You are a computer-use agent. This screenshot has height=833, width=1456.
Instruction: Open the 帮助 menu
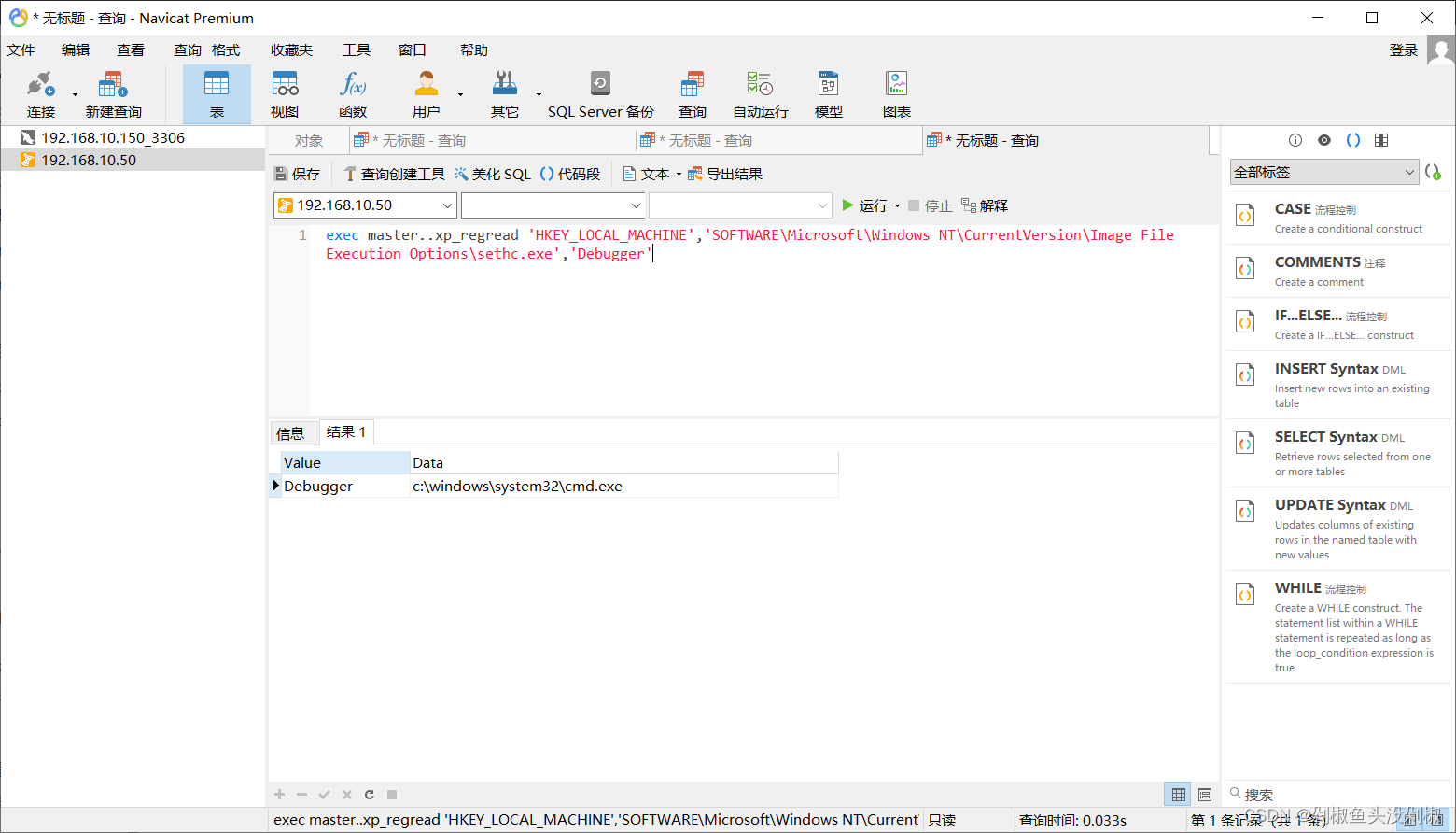[474, 50]
